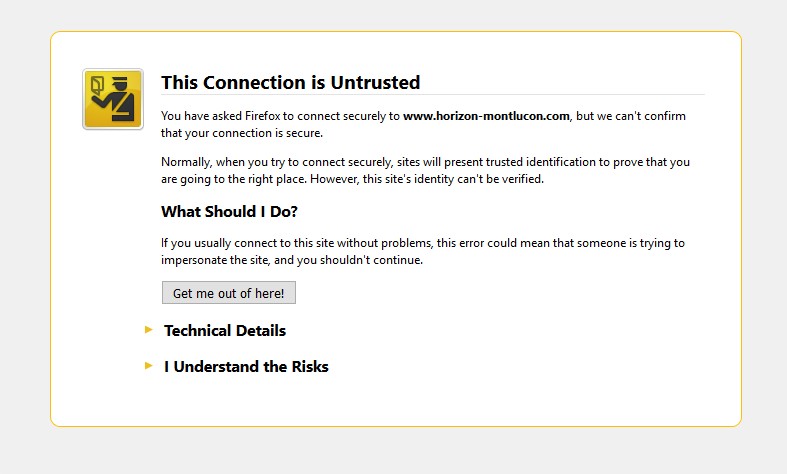Click the phrase "but we can't confirm"

pos(632,116)
